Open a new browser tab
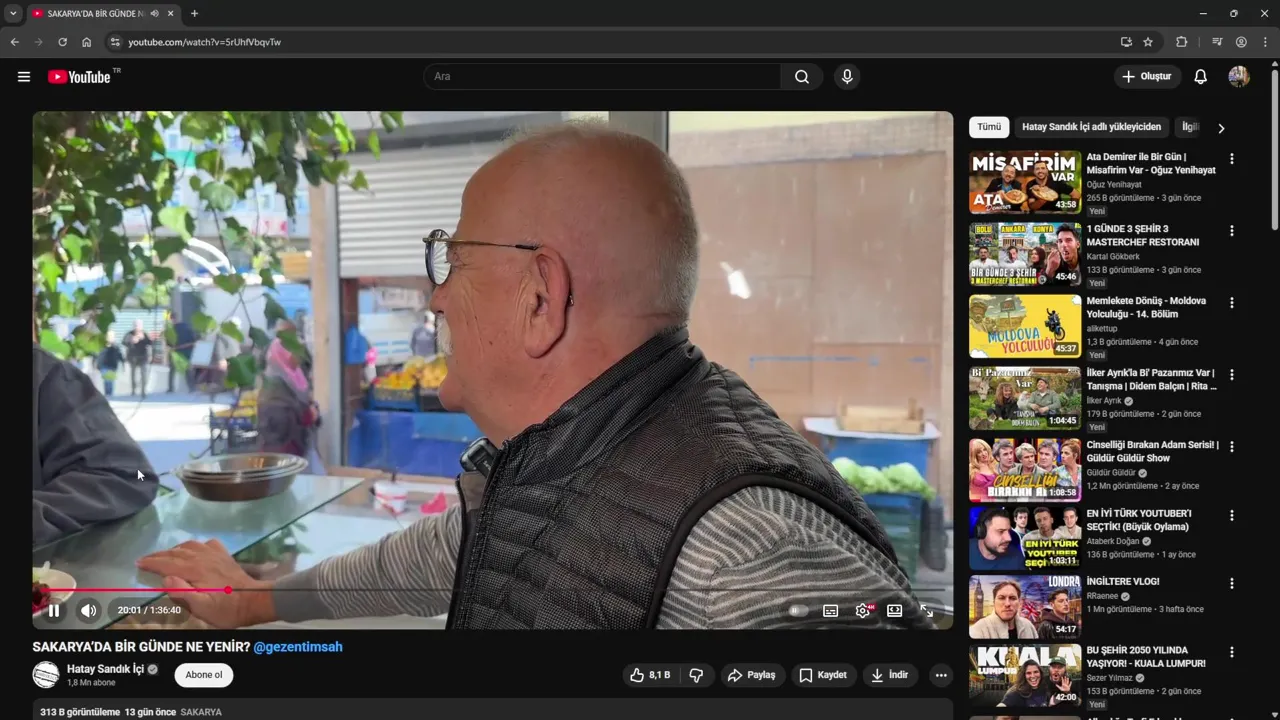The image size is (1280, 720). pyautogui.click(x=194, y=14)
